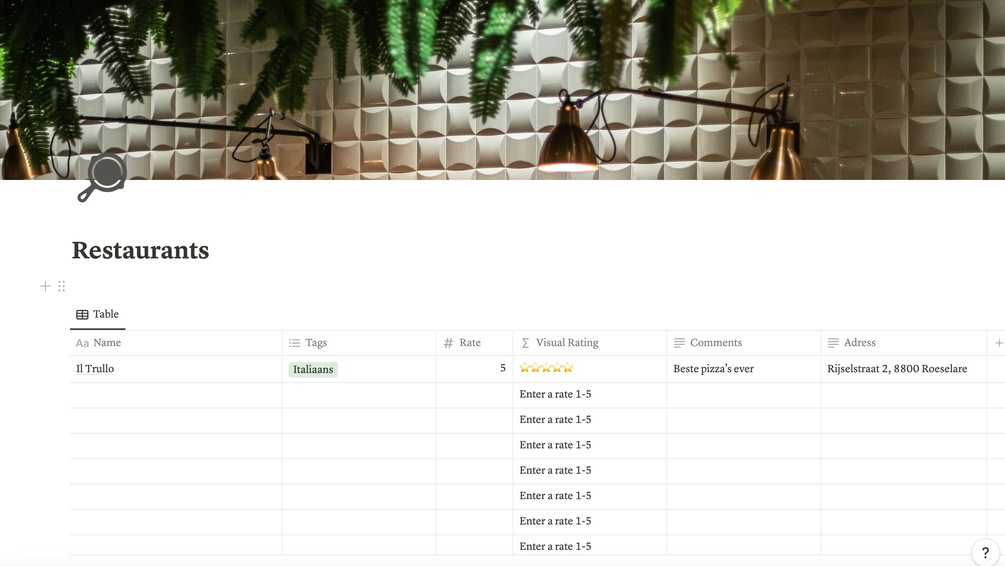The height and width of the screenshot is (566, 1005).
Task: Click the plus icon to add block
Action: [x=45, y=286]
